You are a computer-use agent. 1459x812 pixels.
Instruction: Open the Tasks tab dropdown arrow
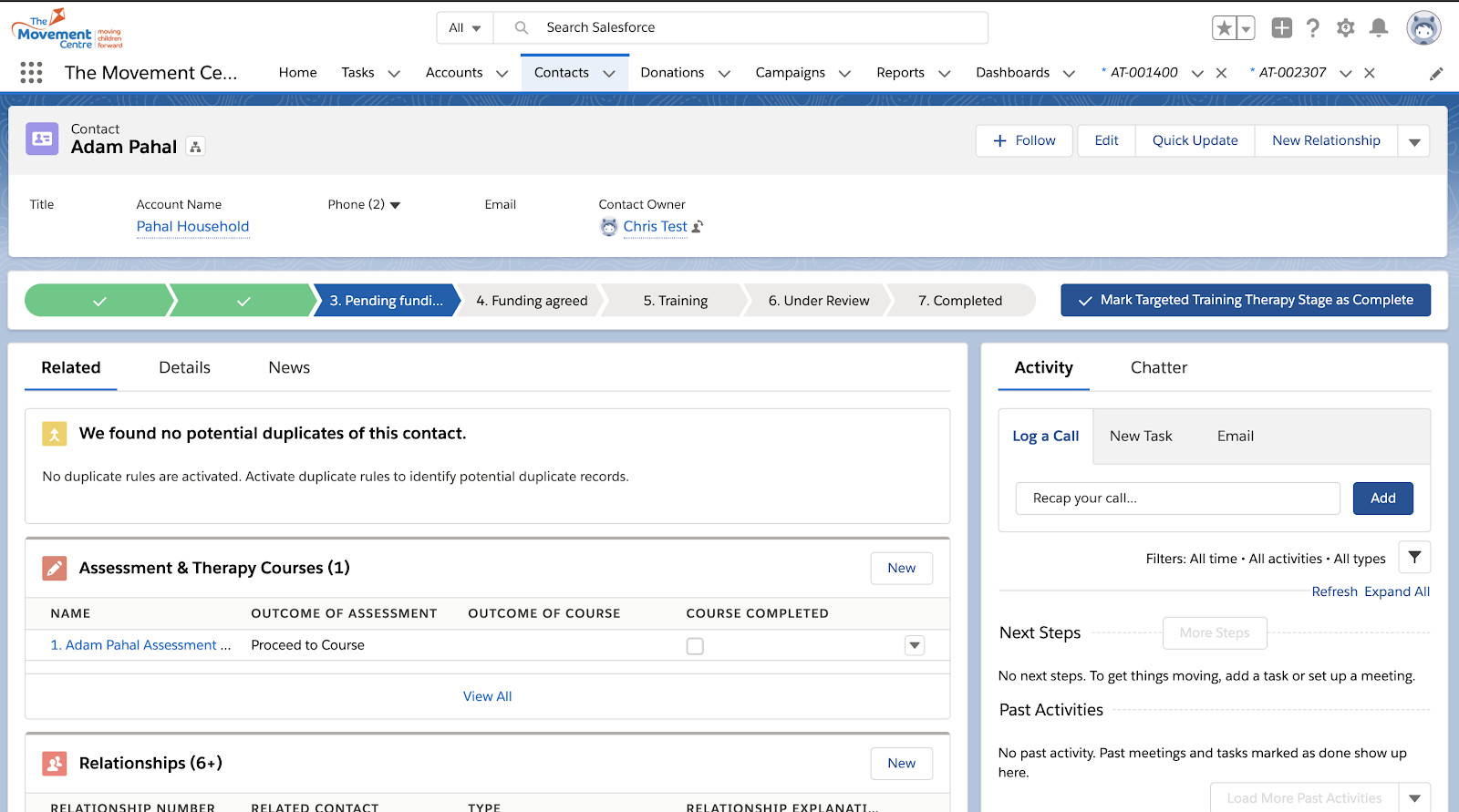pyautogui.click(x=394, y=74)
